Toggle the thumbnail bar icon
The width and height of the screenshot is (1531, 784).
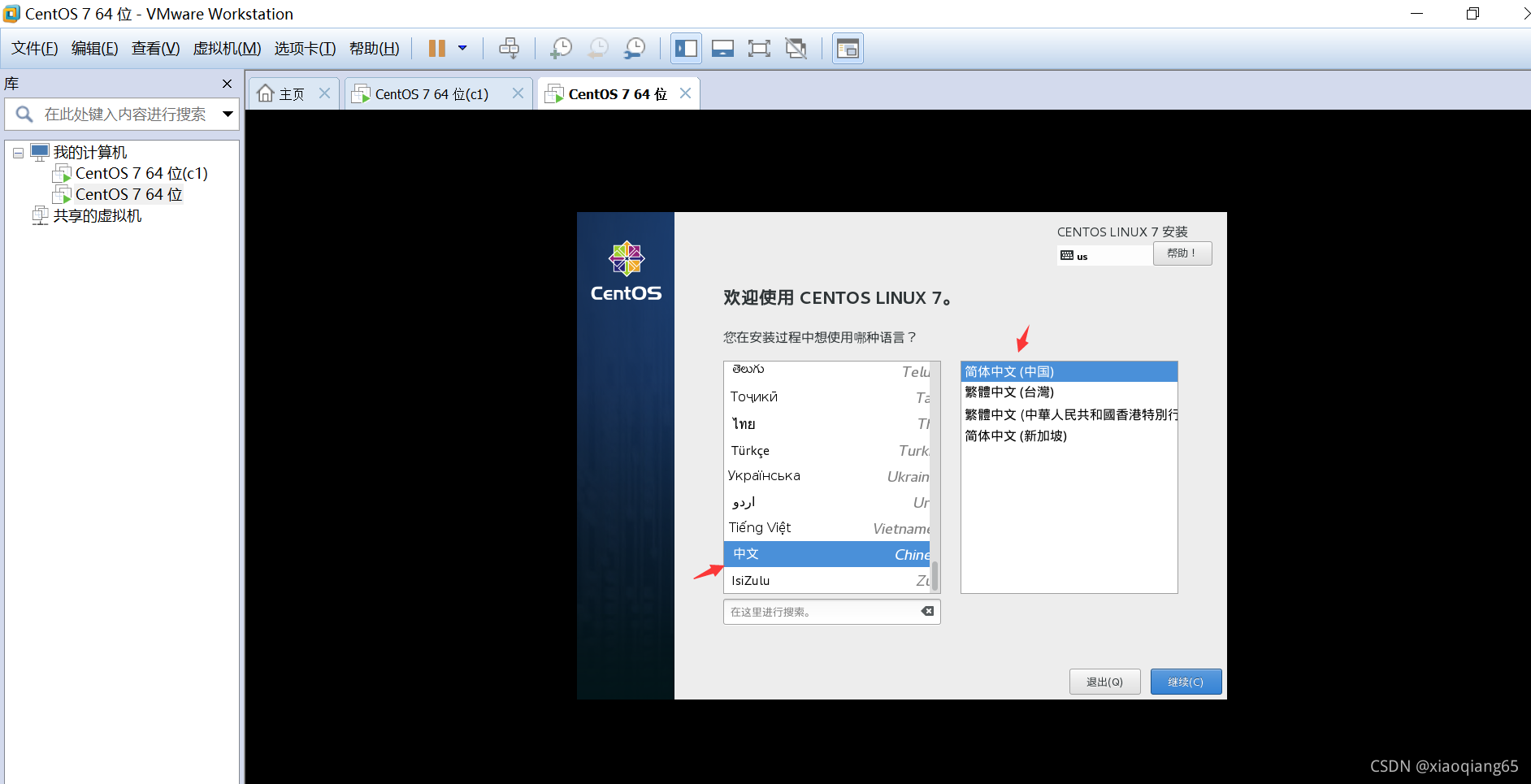[722, 49]
